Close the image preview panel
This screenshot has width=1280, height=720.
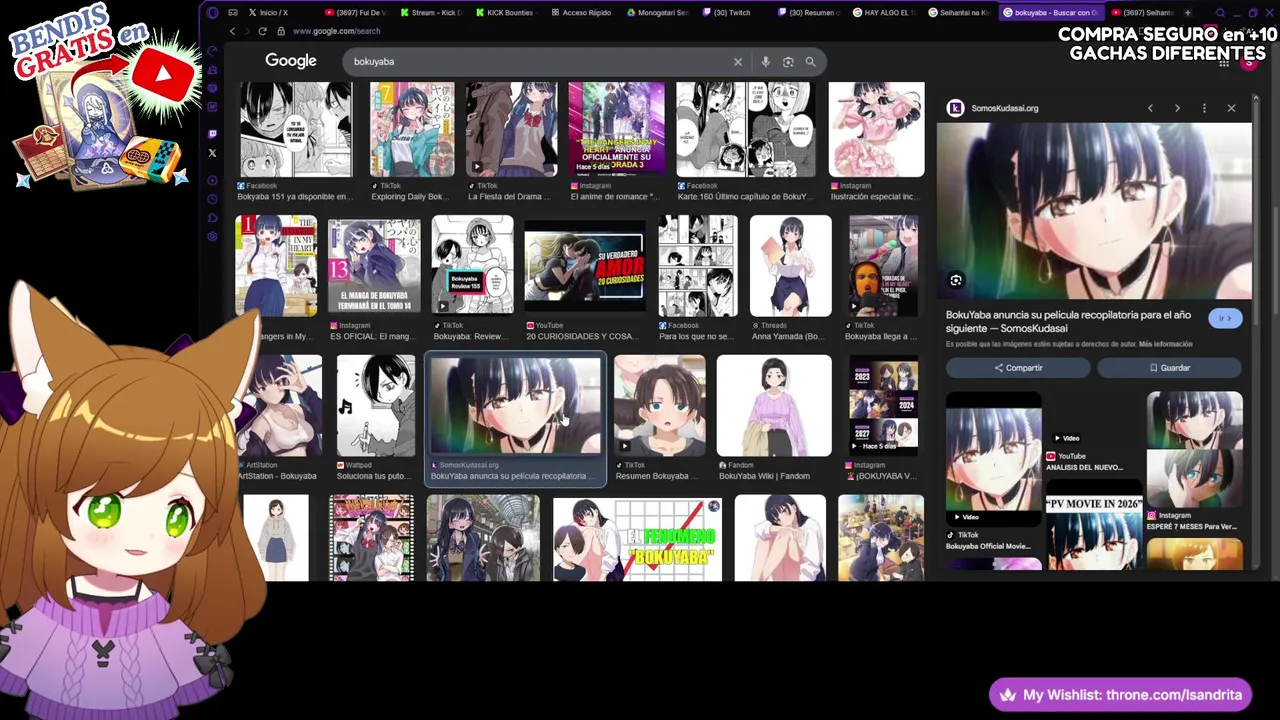[1231, 108]
